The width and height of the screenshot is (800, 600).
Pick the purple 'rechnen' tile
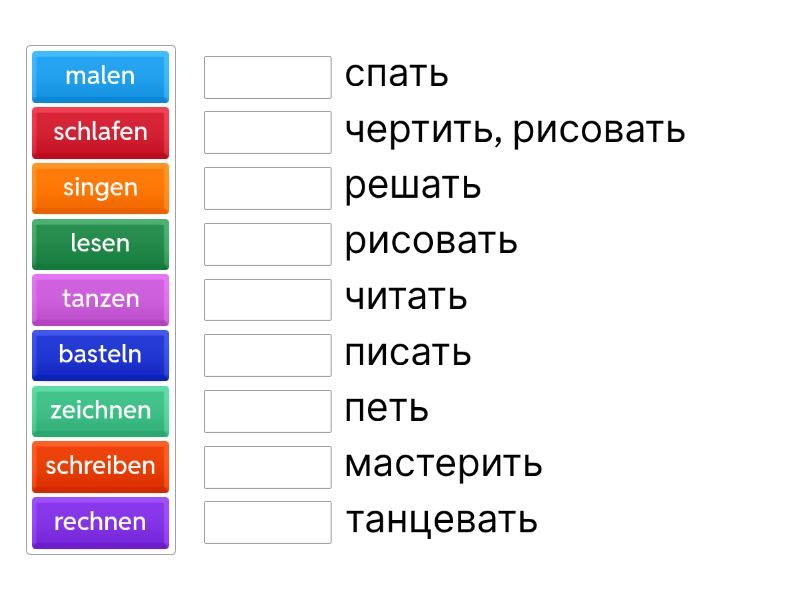point(100,522)
